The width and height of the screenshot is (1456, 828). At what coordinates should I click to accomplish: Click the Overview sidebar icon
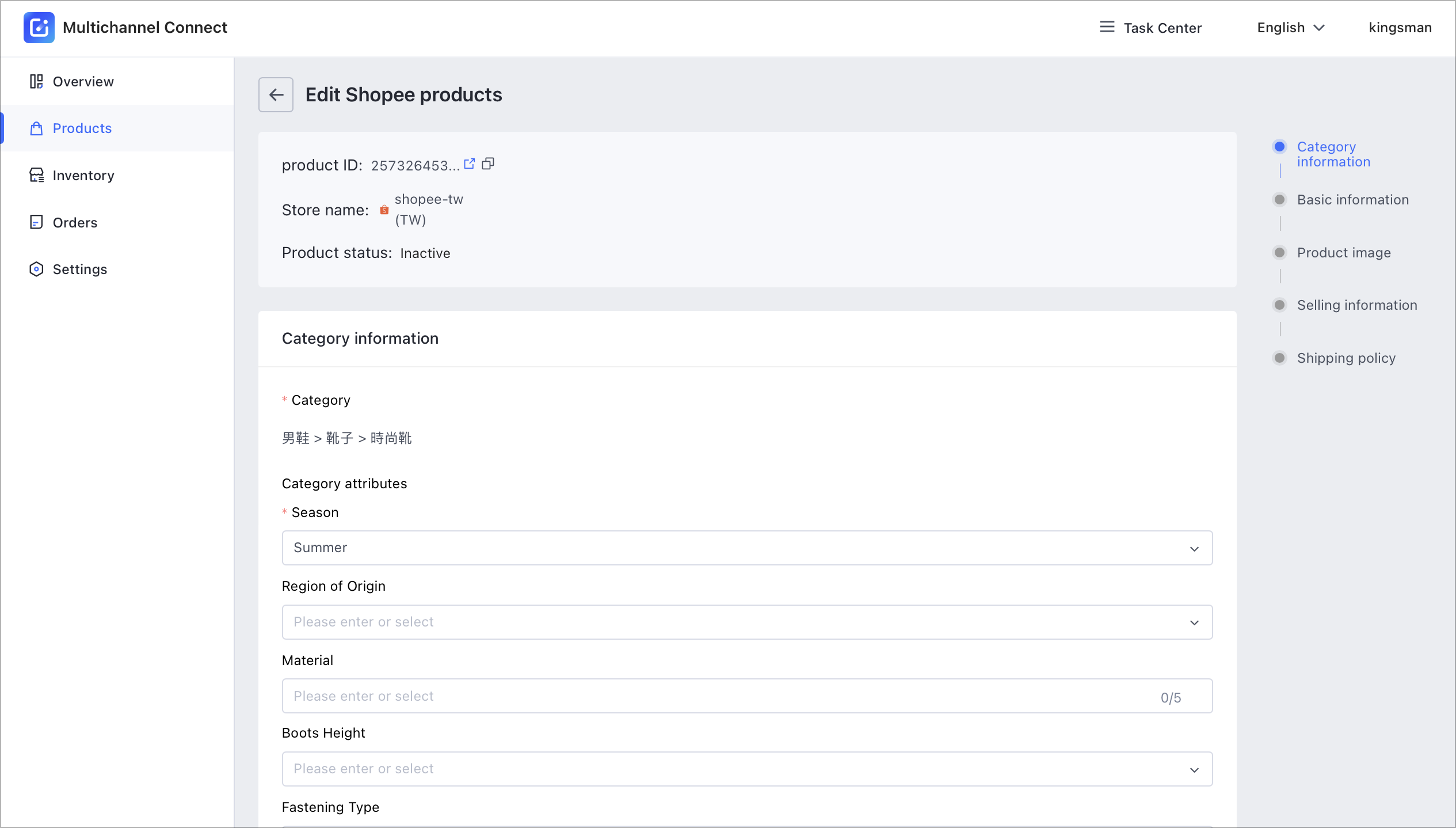(36, 81)
